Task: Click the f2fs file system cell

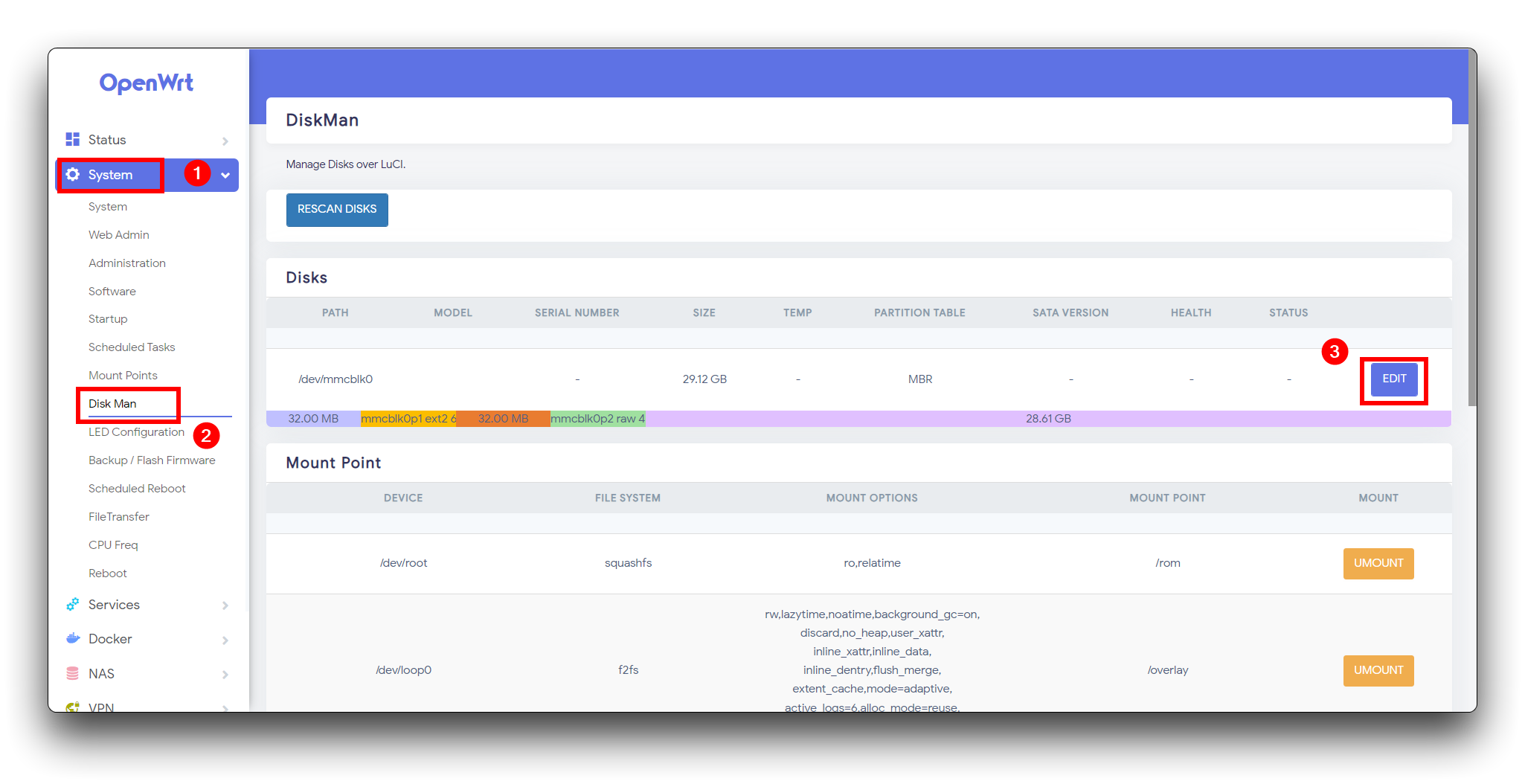Action: [x=628, y=670]
